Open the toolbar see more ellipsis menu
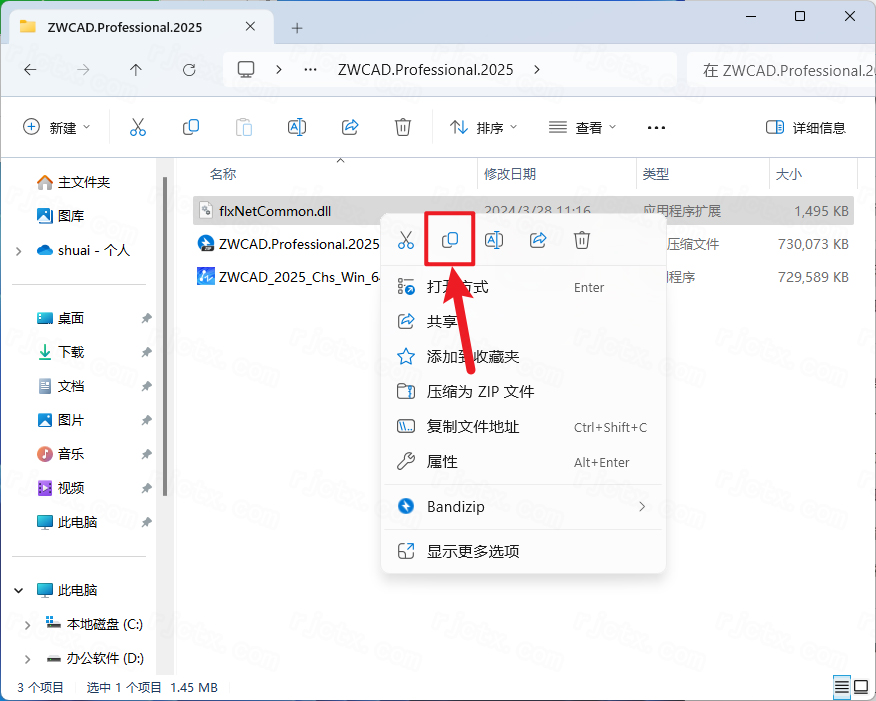 tap(656, 127)
